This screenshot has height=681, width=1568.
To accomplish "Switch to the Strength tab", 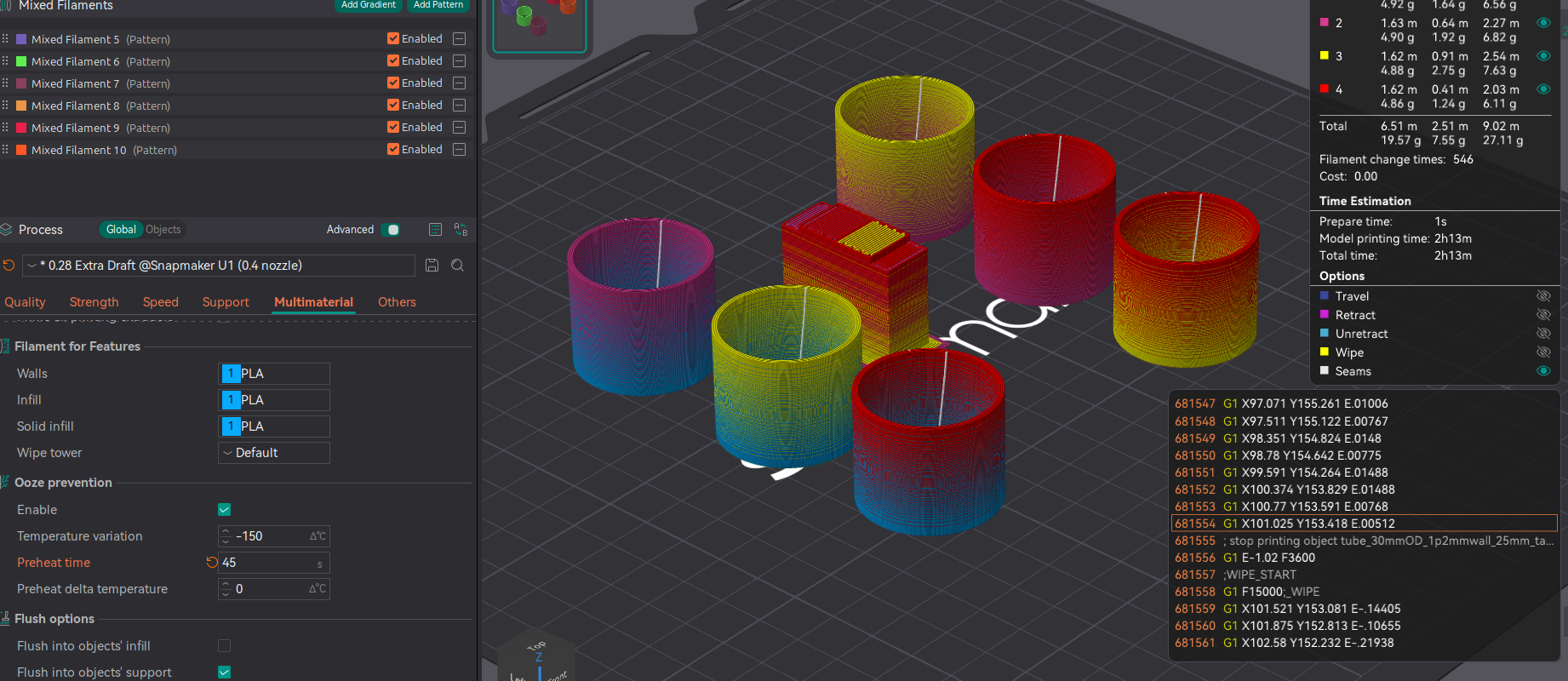I will point(94,302).
